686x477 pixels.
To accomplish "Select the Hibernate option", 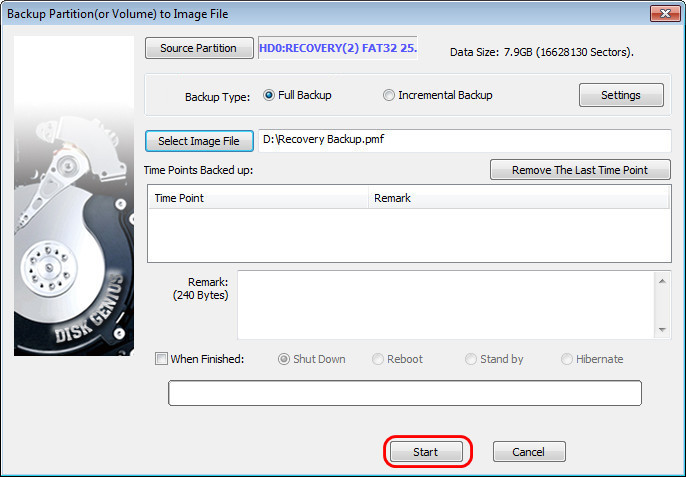I will [x=567, y=359].
